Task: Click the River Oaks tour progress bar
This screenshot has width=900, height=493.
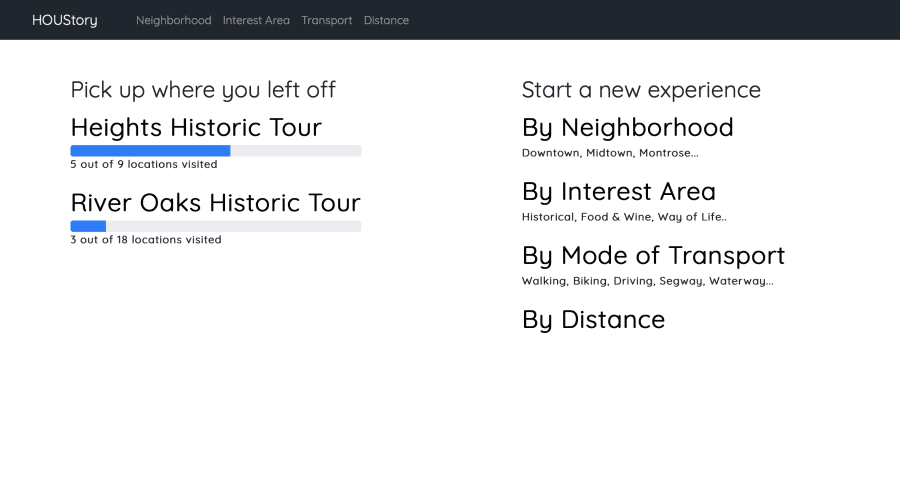Action: click(x=216, y=226)
